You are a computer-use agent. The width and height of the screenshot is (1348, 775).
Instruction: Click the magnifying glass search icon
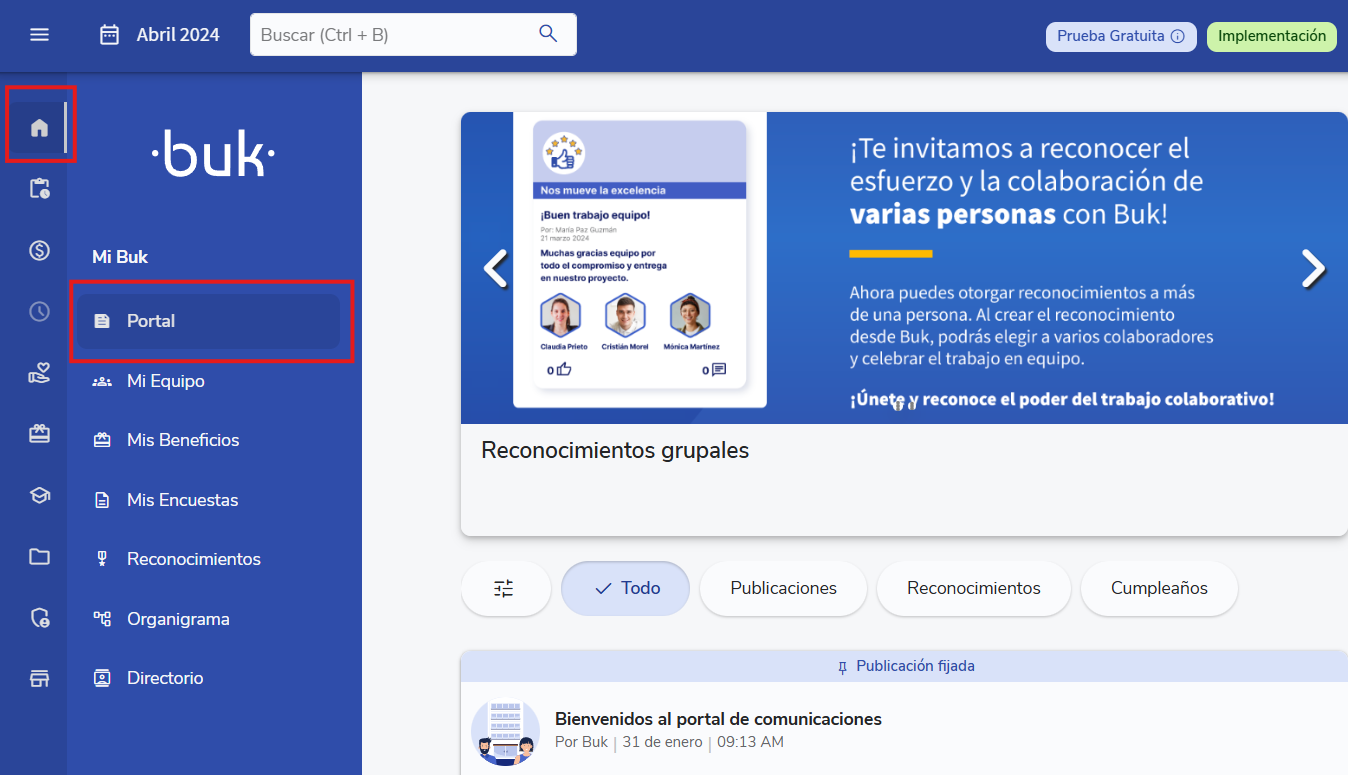548,34
